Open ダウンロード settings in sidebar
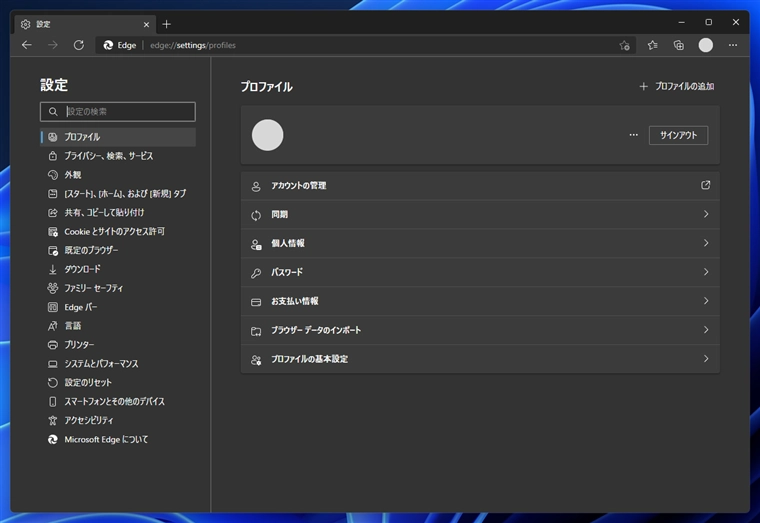 click(x=82, y=269)
